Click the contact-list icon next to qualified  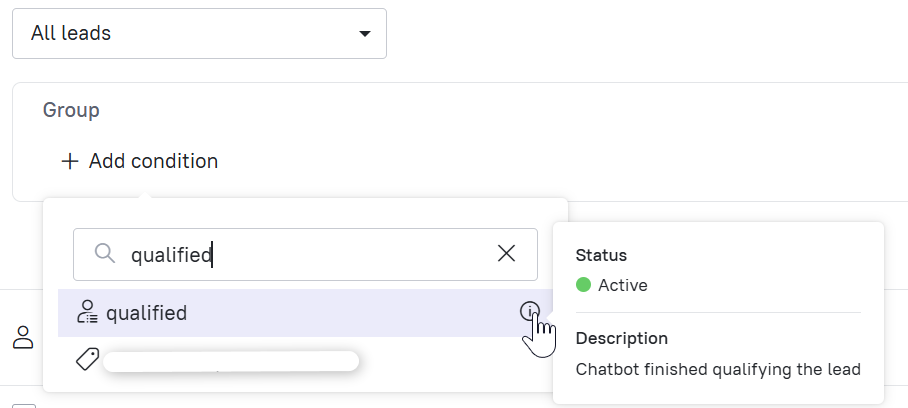coord(87,312)
